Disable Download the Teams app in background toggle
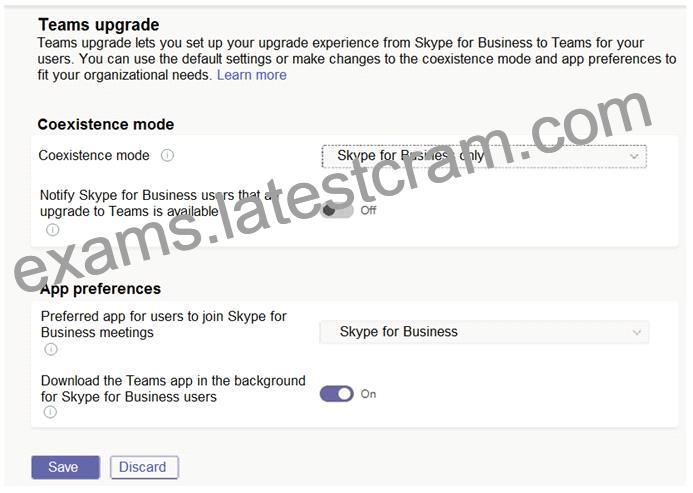Viewport: 693px width, 493px height. pyautogui.click(x=337, y=394)
